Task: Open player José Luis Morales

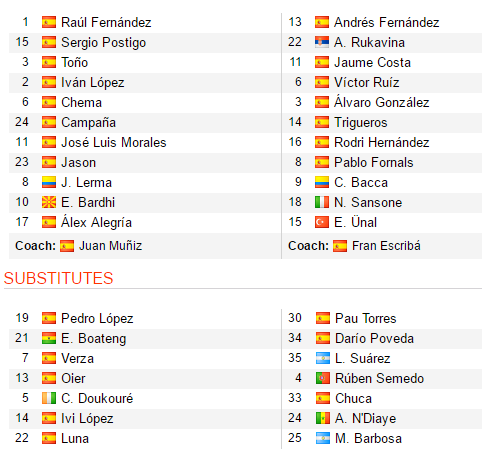Action: point(114,142)
